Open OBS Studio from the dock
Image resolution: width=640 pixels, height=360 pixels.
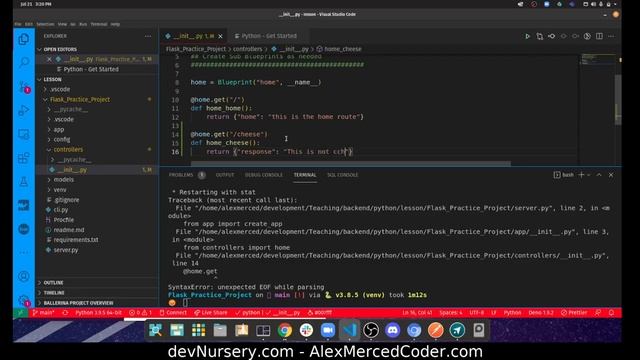click(371, 330)
